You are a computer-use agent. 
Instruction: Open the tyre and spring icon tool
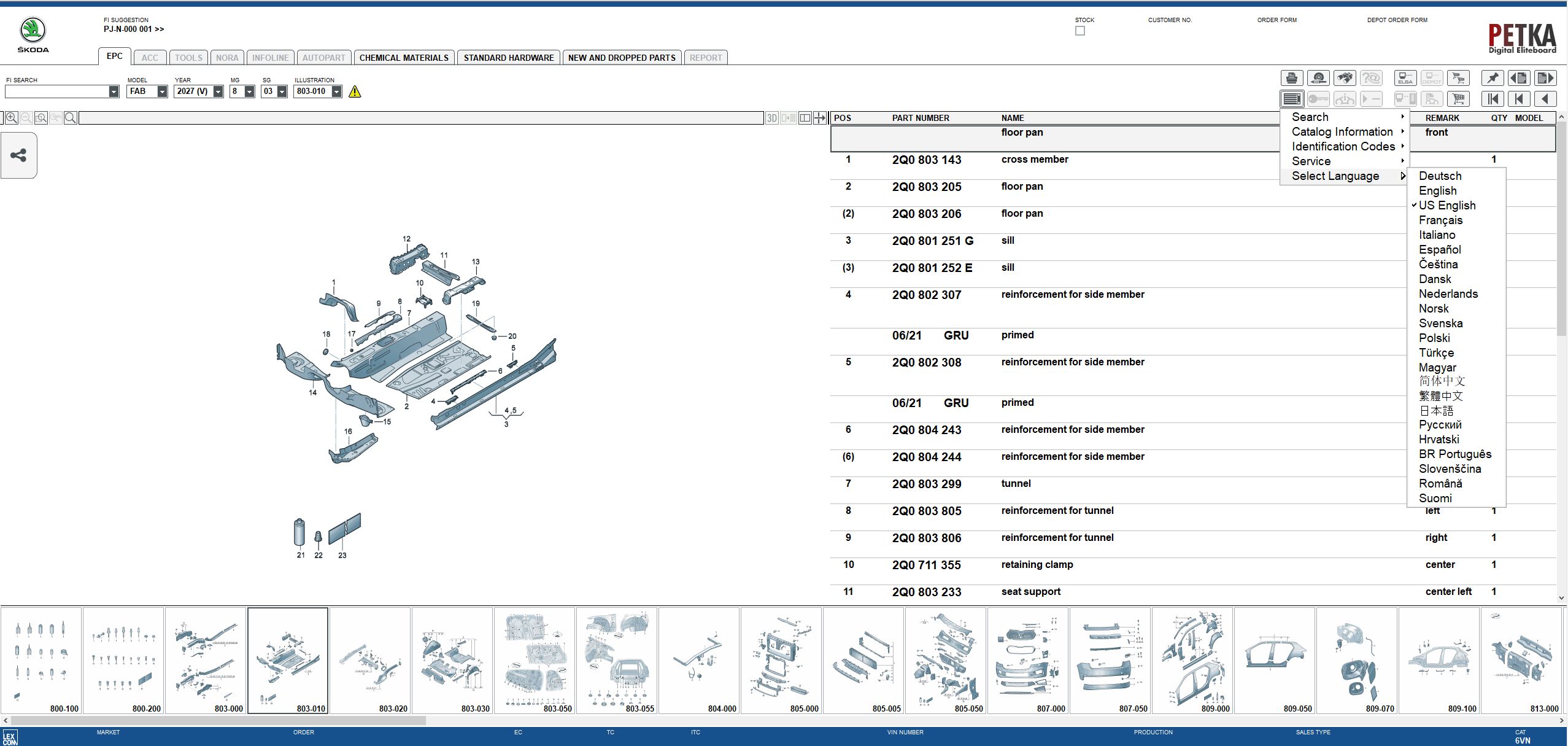(x=1318, y=78)
